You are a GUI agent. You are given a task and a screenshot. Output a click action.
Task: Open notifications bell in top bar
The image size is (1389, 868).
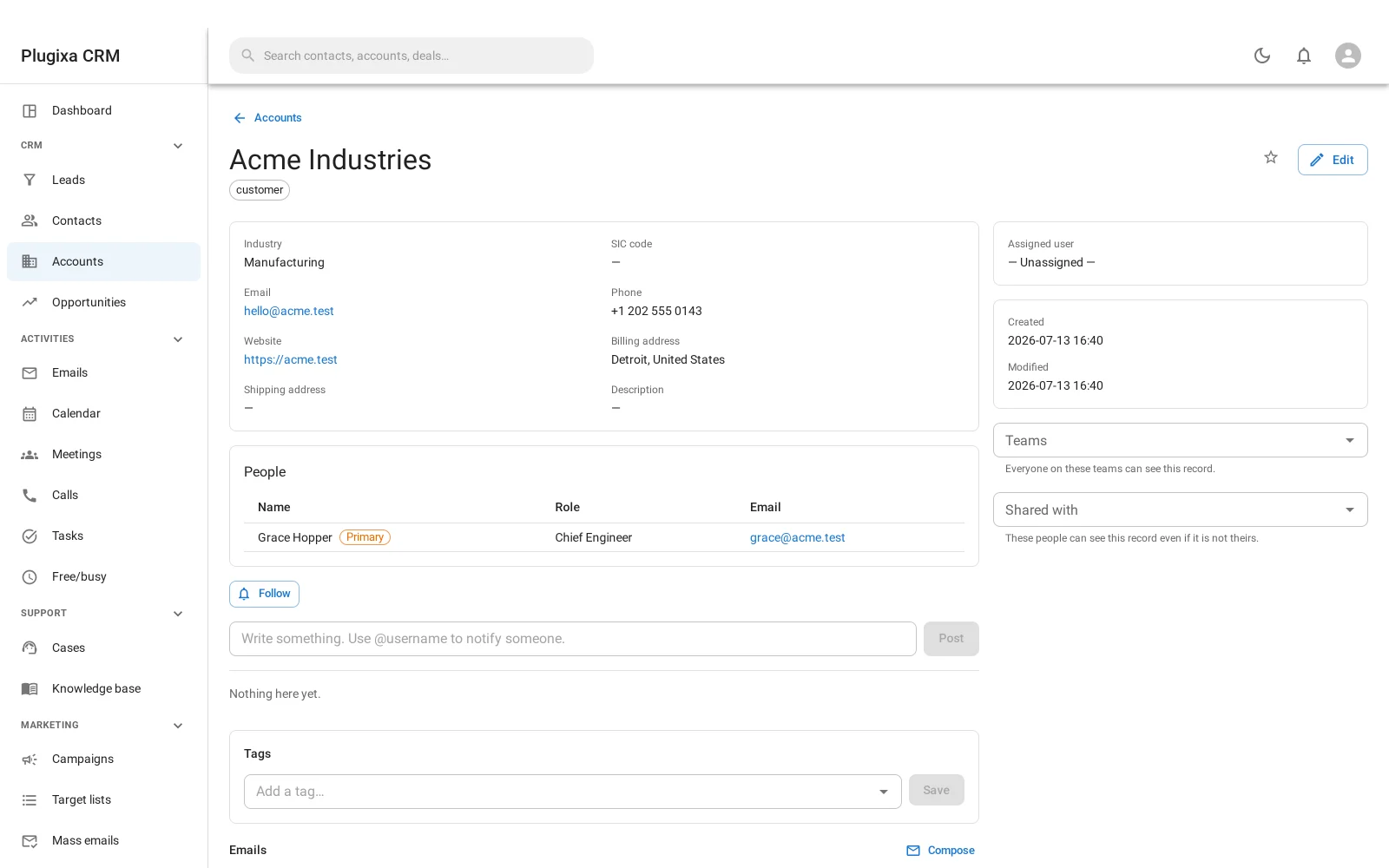coord(1304,56)
